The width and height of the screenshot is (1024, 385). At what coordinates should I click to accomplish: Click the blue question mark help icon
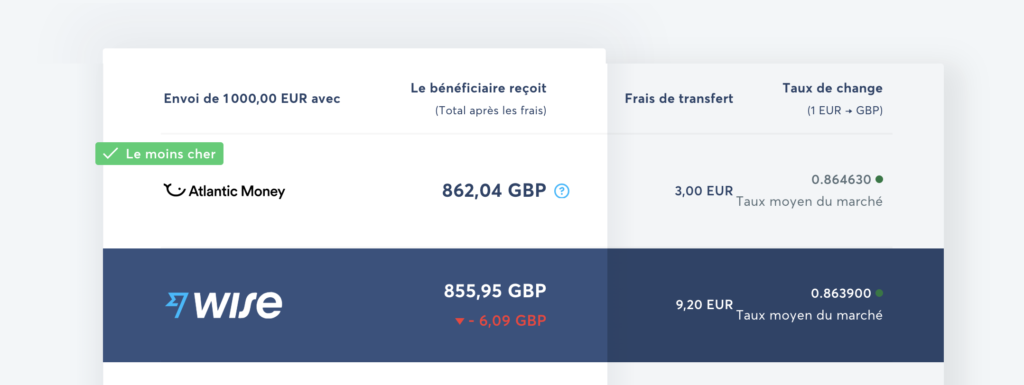point(562,191)
